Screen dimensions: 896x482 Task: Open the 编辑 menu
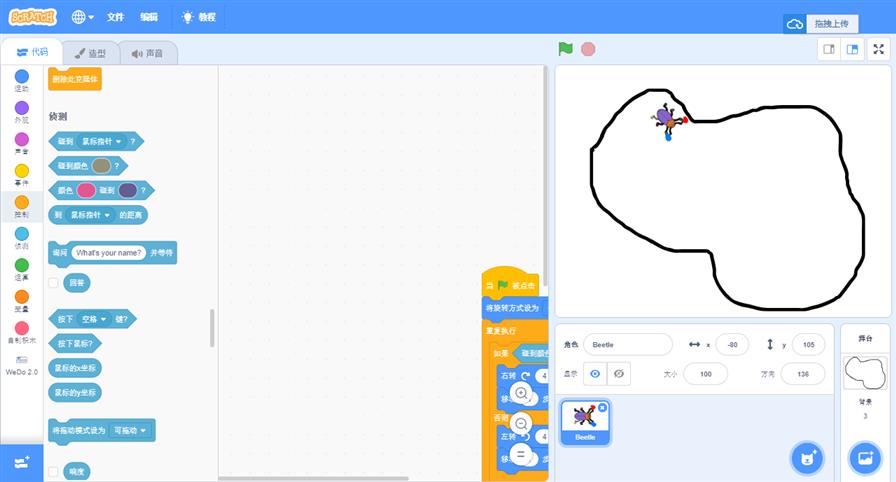pos(149,17)
